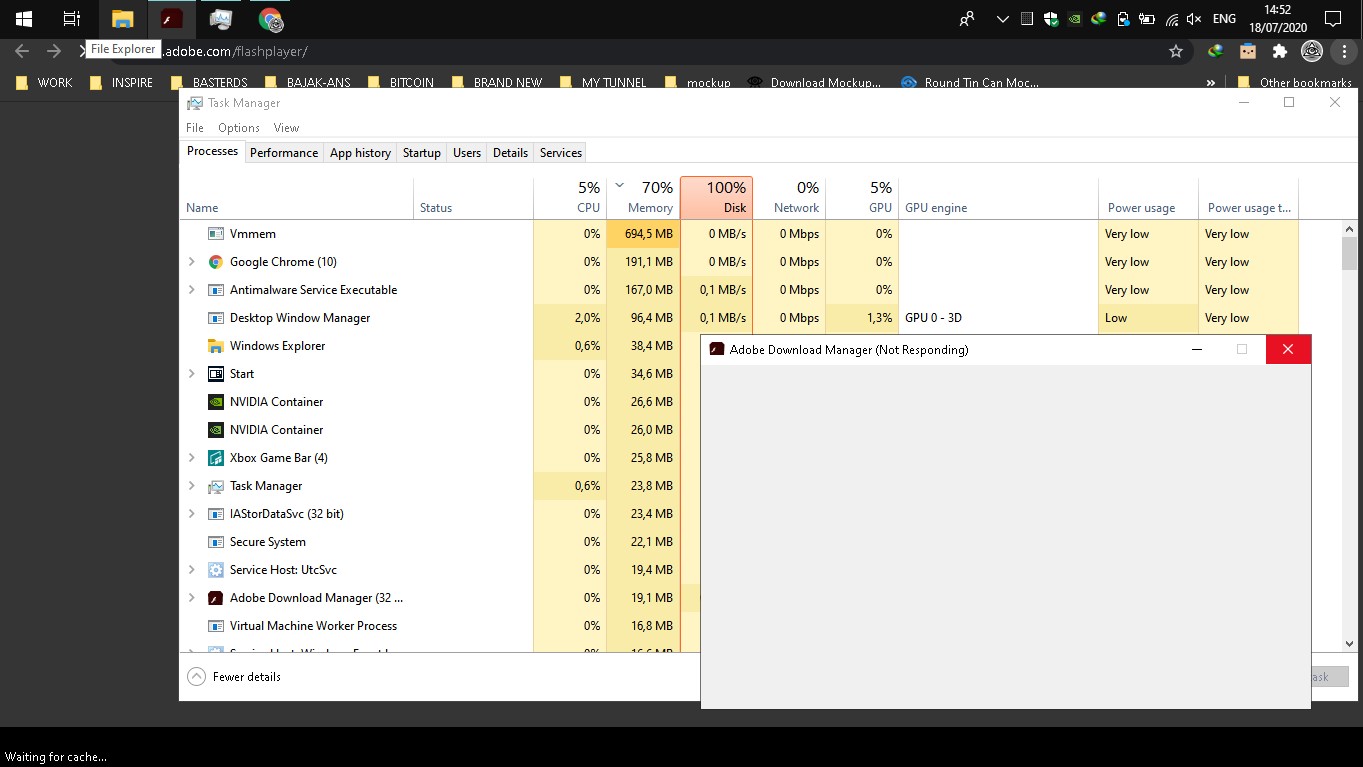Open the File menu in Task Manager
The width and height of the screenshot is (1363, 767).
click(195, 128)
